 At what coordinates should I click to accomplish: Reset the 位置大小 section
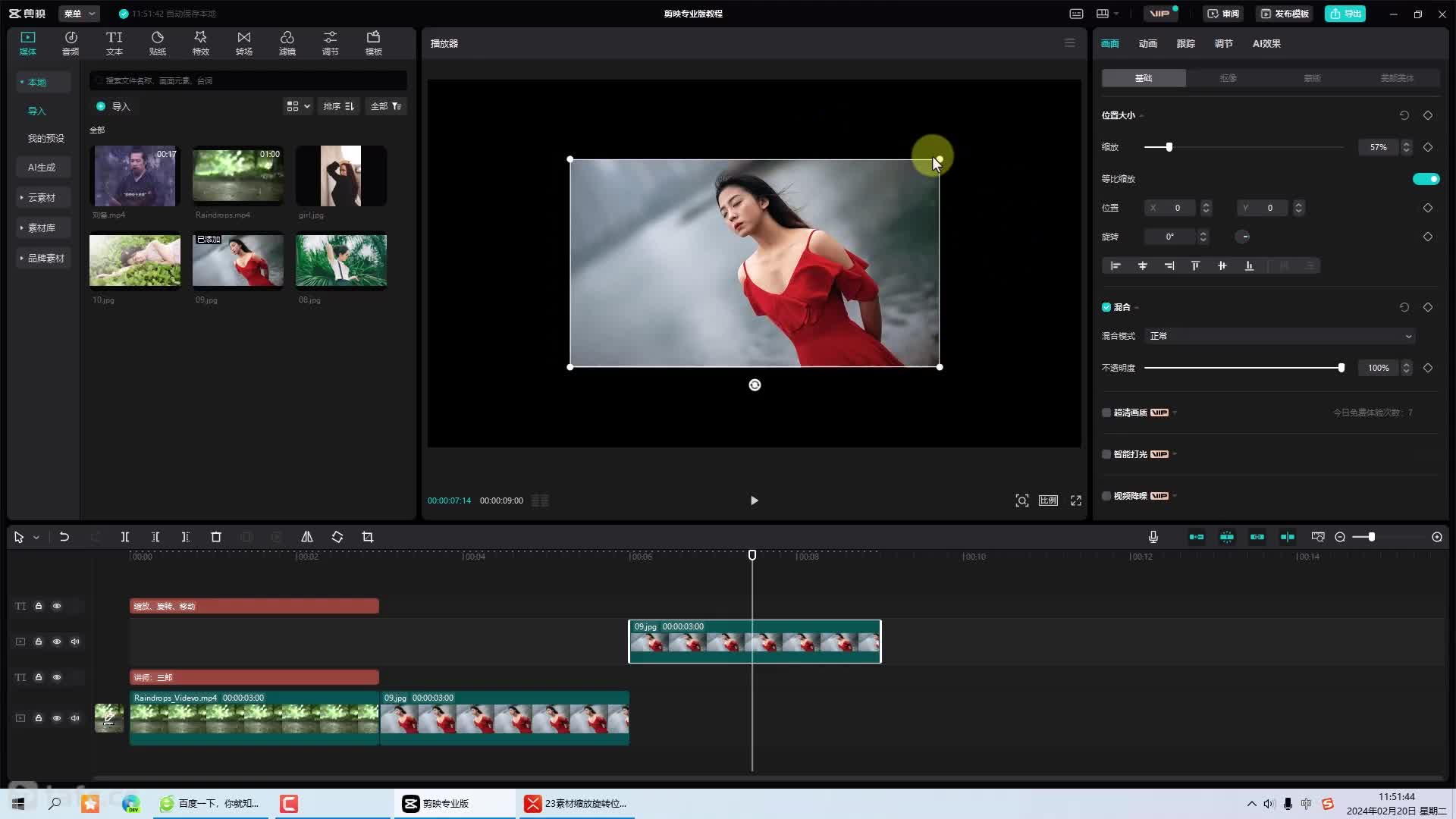1404,115
